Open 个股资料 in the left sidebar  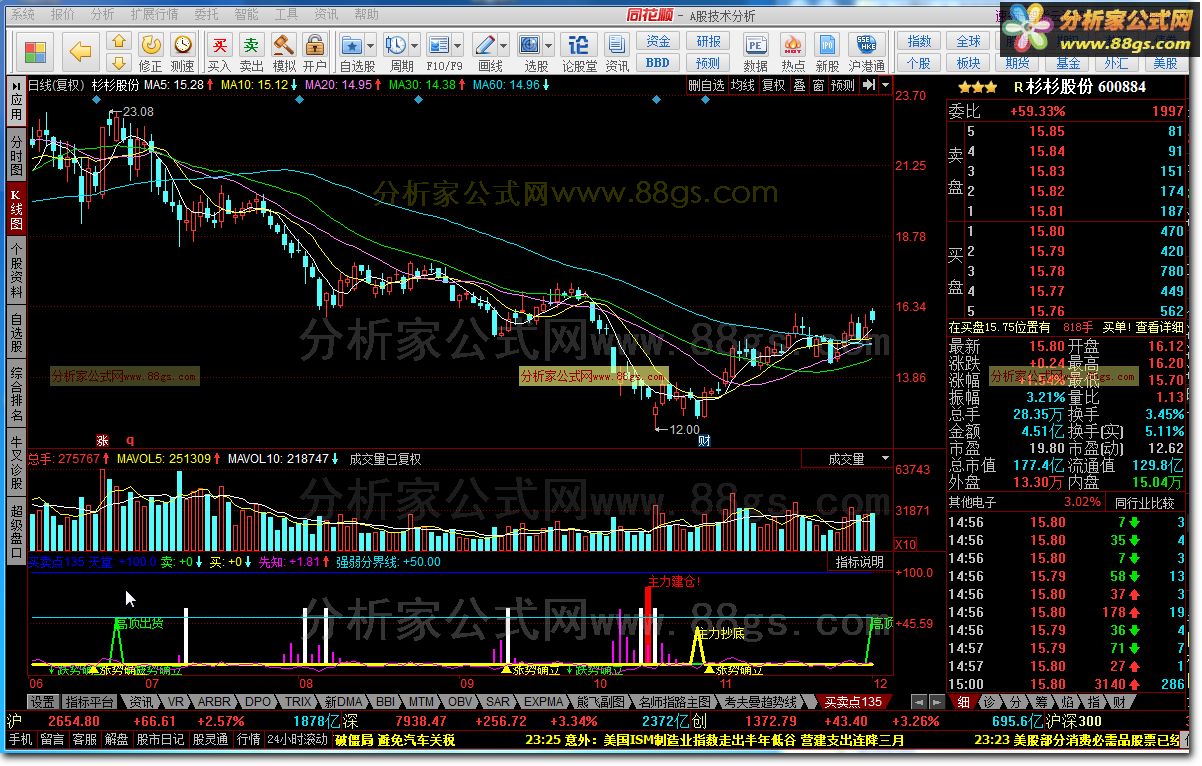pyautogui.click(x=16, y=270)
